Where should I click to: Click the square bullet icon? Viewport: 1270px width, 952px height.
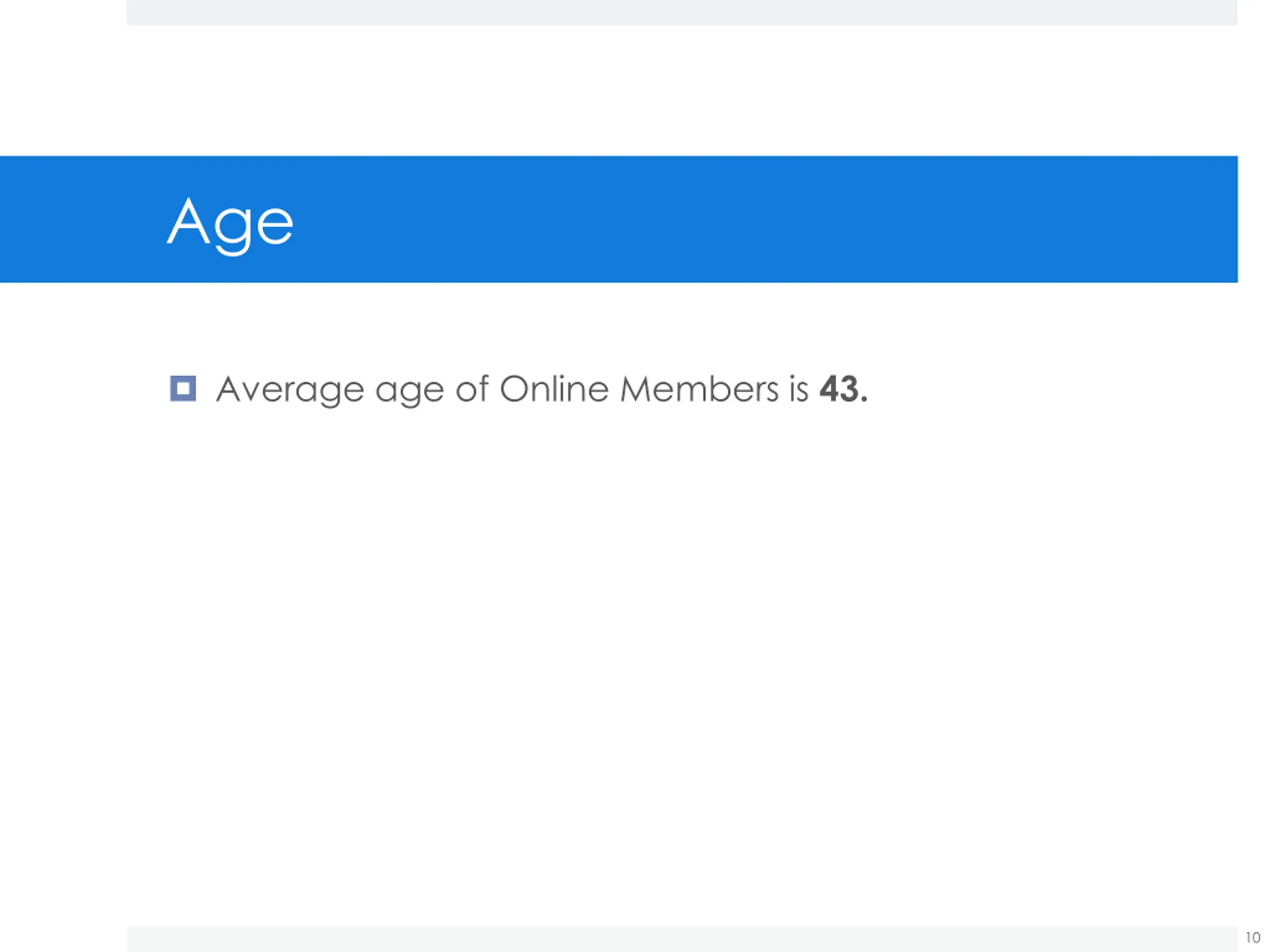point(183,389)
